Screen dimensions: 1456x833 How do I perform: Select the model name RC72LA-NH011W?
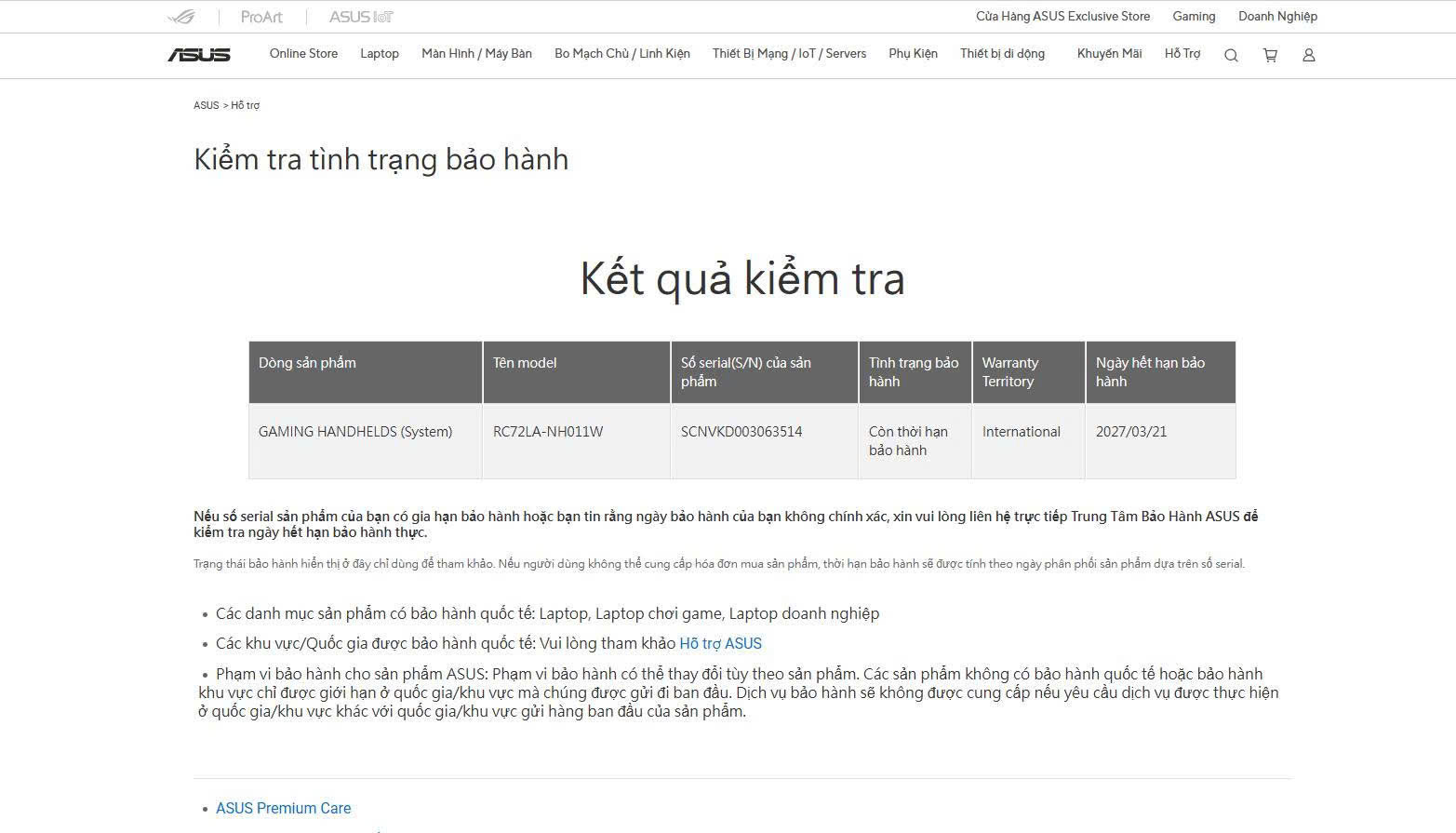(548, 431)
